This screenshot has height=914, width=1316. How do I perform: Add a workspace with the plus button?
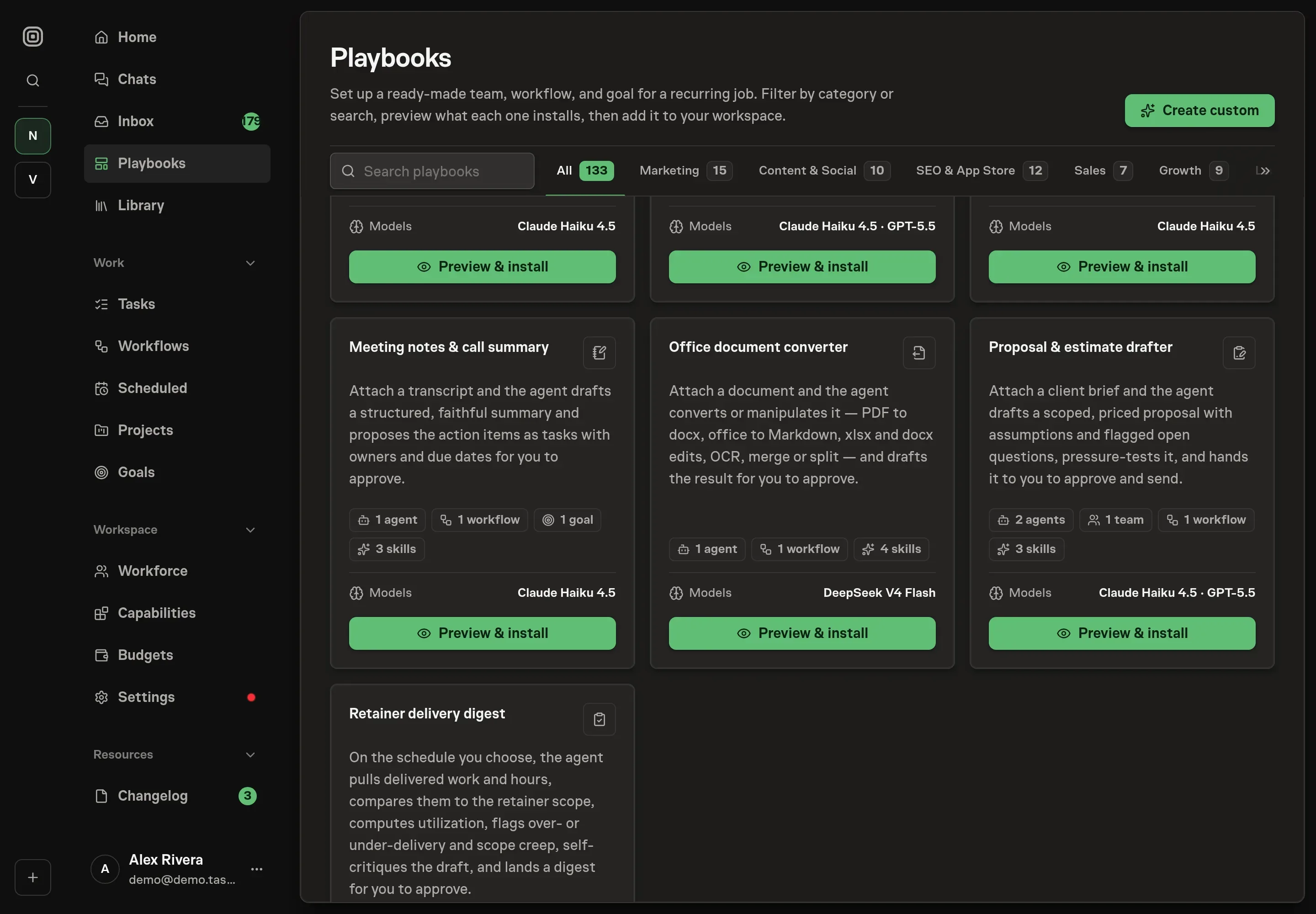[x=32, y=877]
